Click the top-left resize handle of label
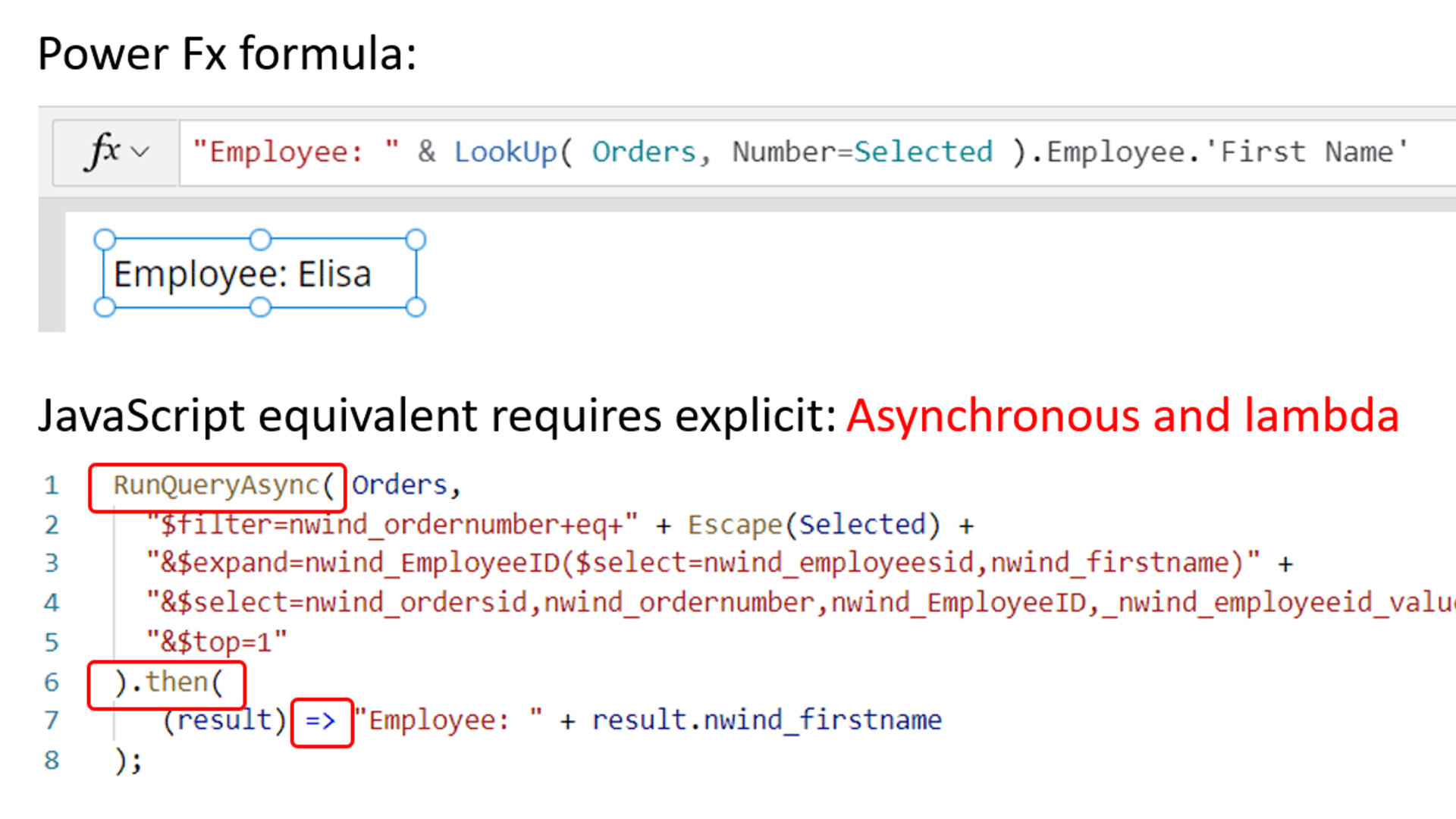This screenshot has height=819, width=1456. point(105,240)
